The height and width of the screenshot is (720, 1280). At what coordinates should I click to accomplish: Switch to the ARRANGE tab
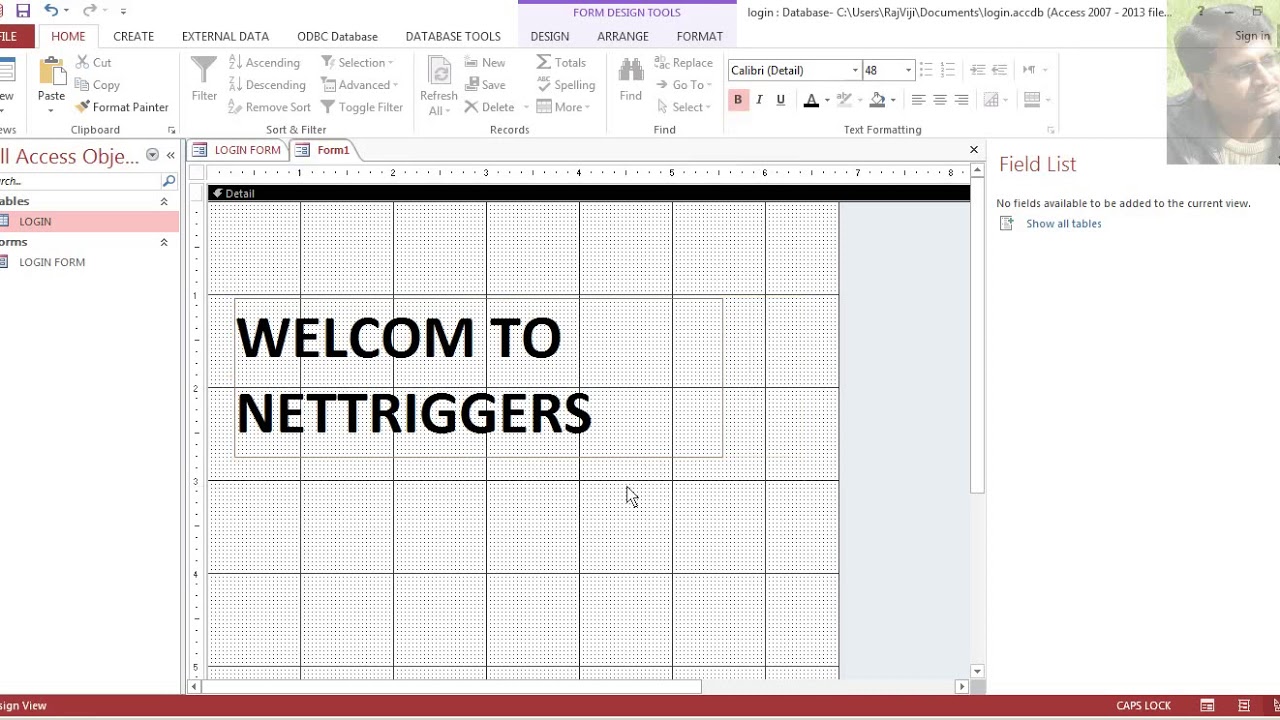pos(623,36)
